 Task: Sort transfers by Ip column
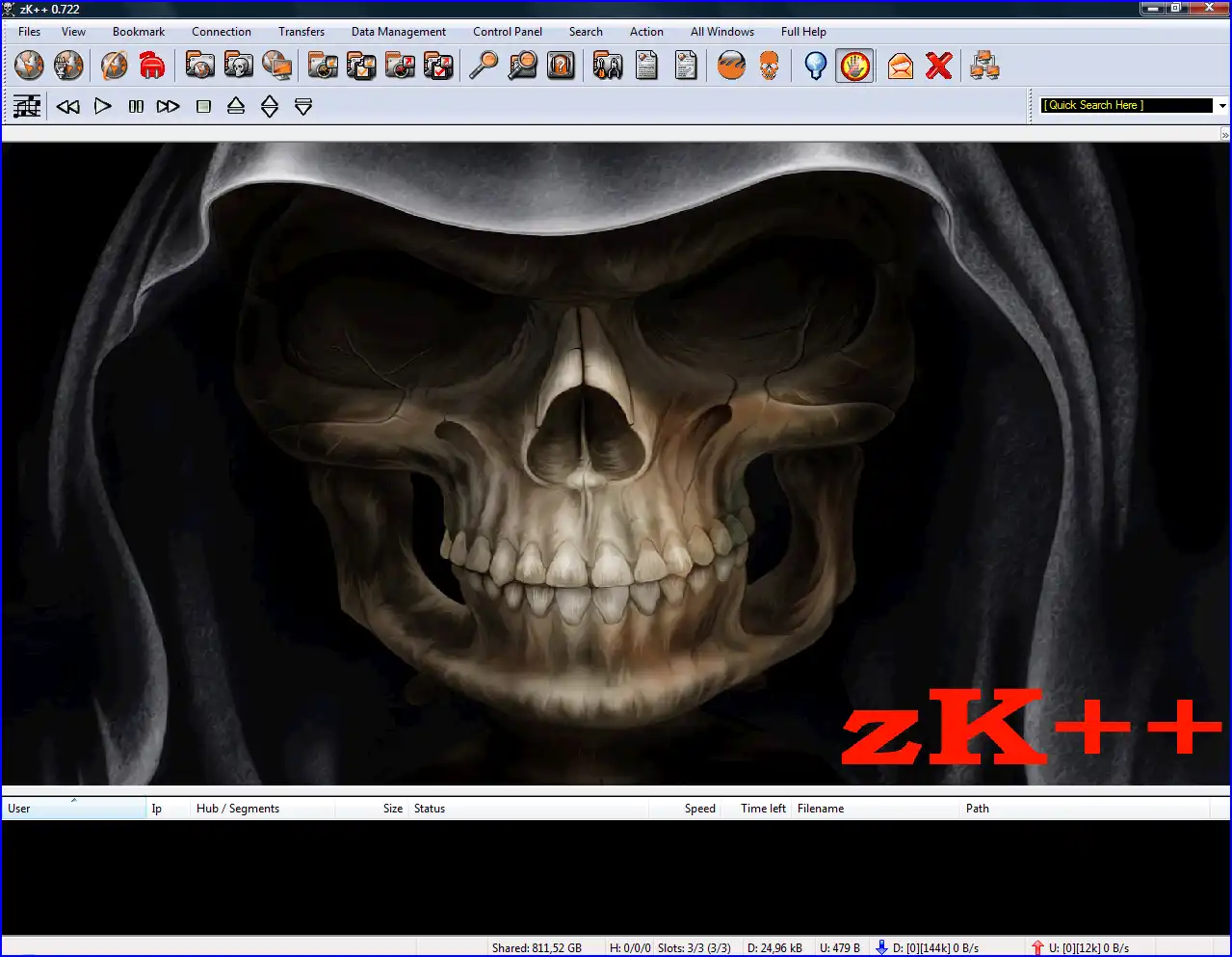(169, 809)
